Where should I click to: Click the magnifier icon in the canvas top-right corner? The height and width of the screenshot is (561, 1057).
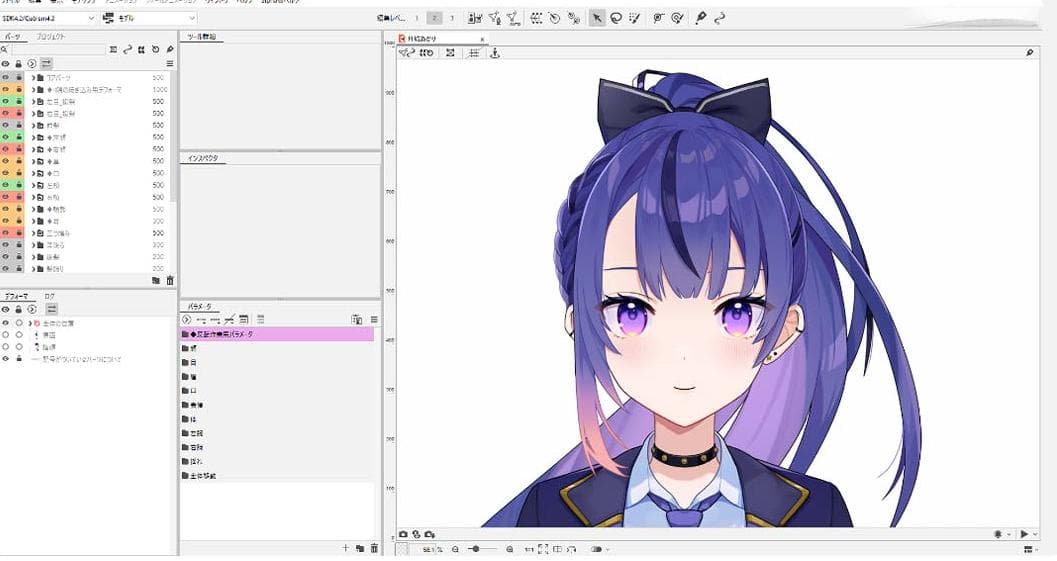click(x=1029, y=53)
